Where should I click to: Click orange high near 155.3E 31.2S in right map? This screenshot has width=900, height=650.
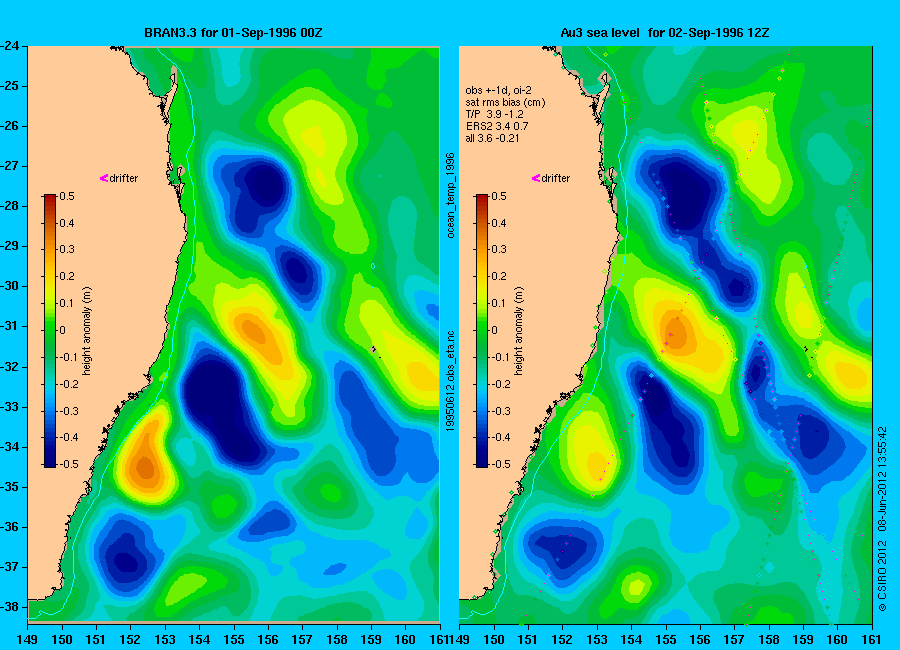point(676,332)
